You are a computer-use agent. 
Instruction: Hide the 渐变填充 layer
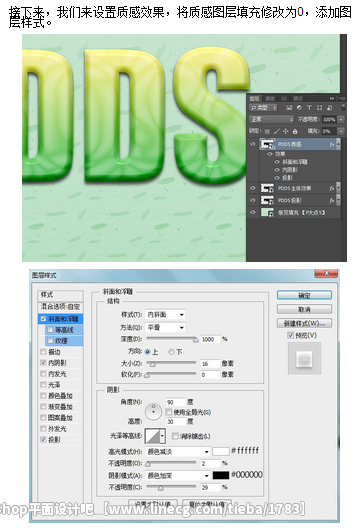tap(253, 212)
